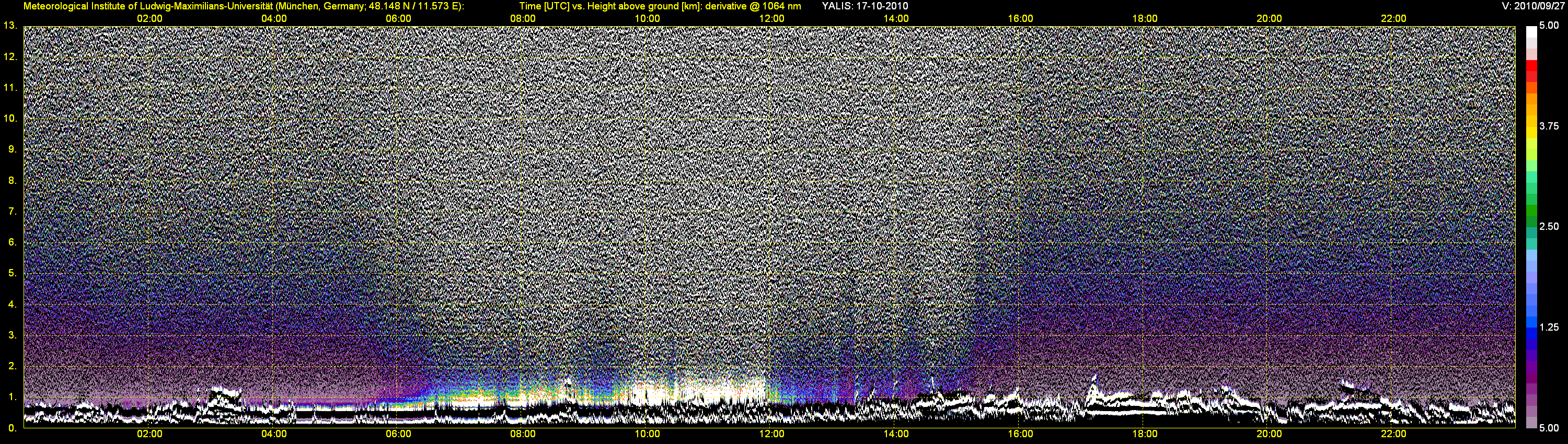Image resolution: width=1568 pixels, height=444 pixels.
Task: Select the 14:00 label on the upper time axis
Action: tap(896, 19)
